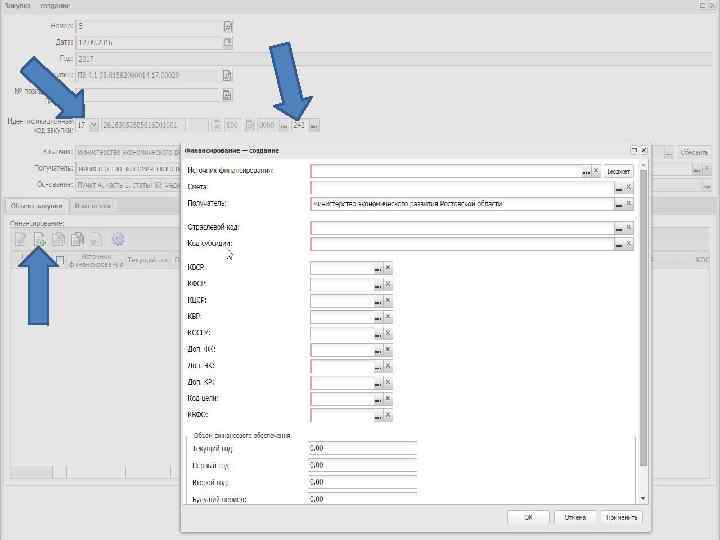Click the Применить button

[621, 518]
